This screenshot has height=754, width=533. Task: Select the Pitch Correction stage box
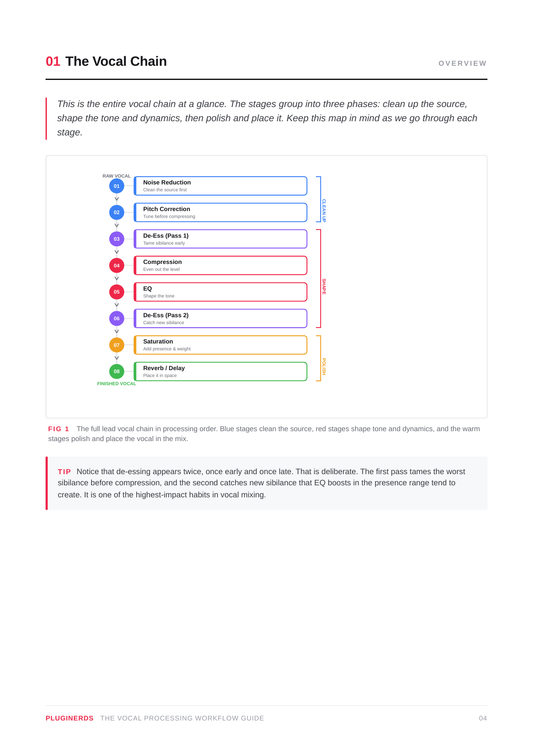(x=220, y=212)
